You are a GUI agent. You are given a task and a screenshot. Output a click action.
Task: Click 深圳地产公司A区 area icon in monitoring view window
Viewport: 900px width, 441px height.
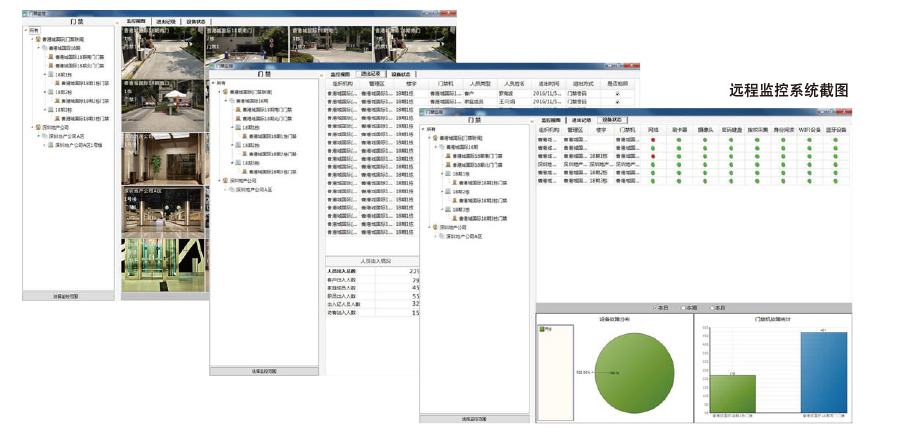pos(44,136)
